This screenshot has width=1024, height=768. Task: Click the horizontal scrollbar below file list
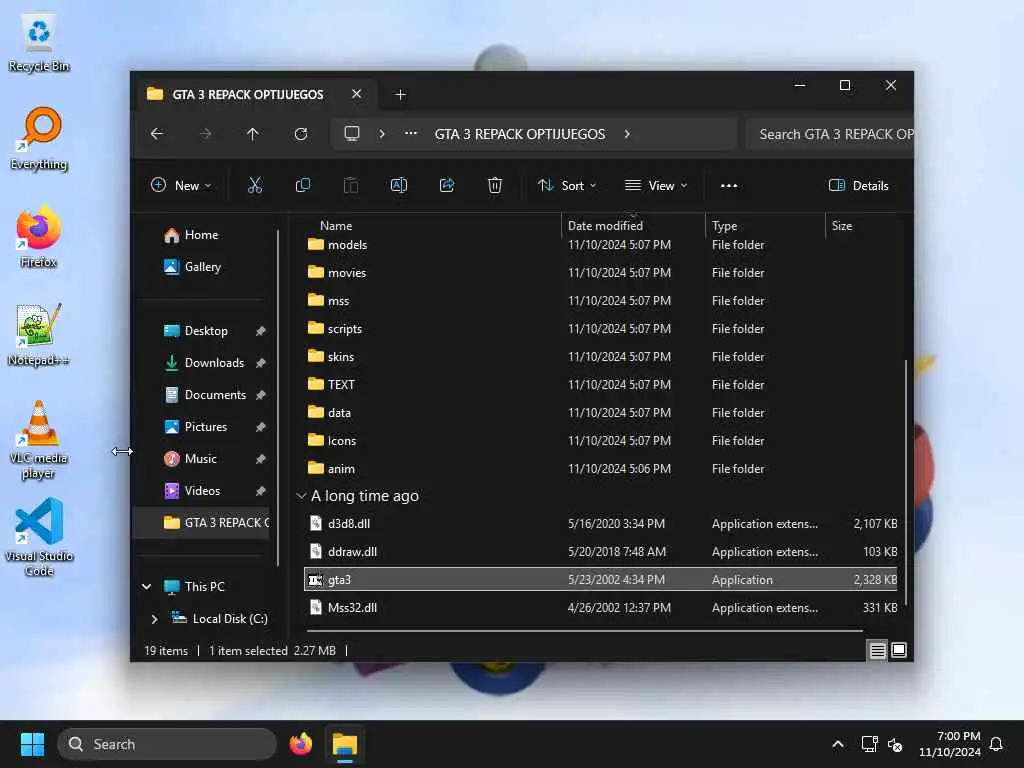click(x=584, y=631)
